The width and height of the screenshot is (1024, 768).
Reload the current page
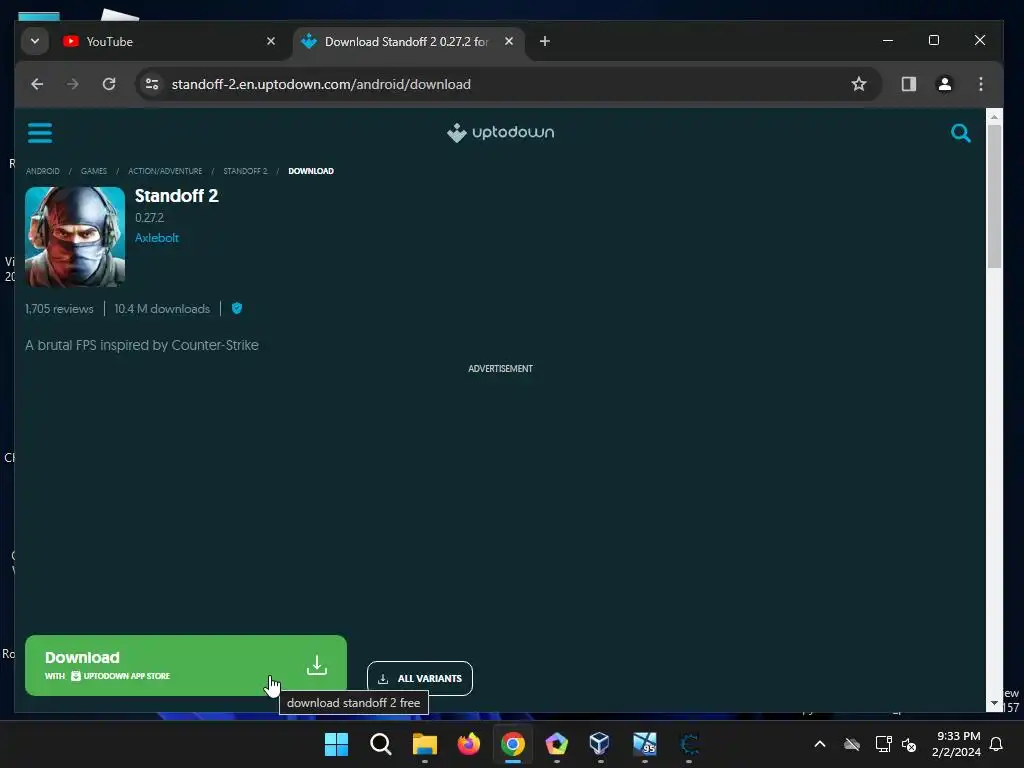109,84
